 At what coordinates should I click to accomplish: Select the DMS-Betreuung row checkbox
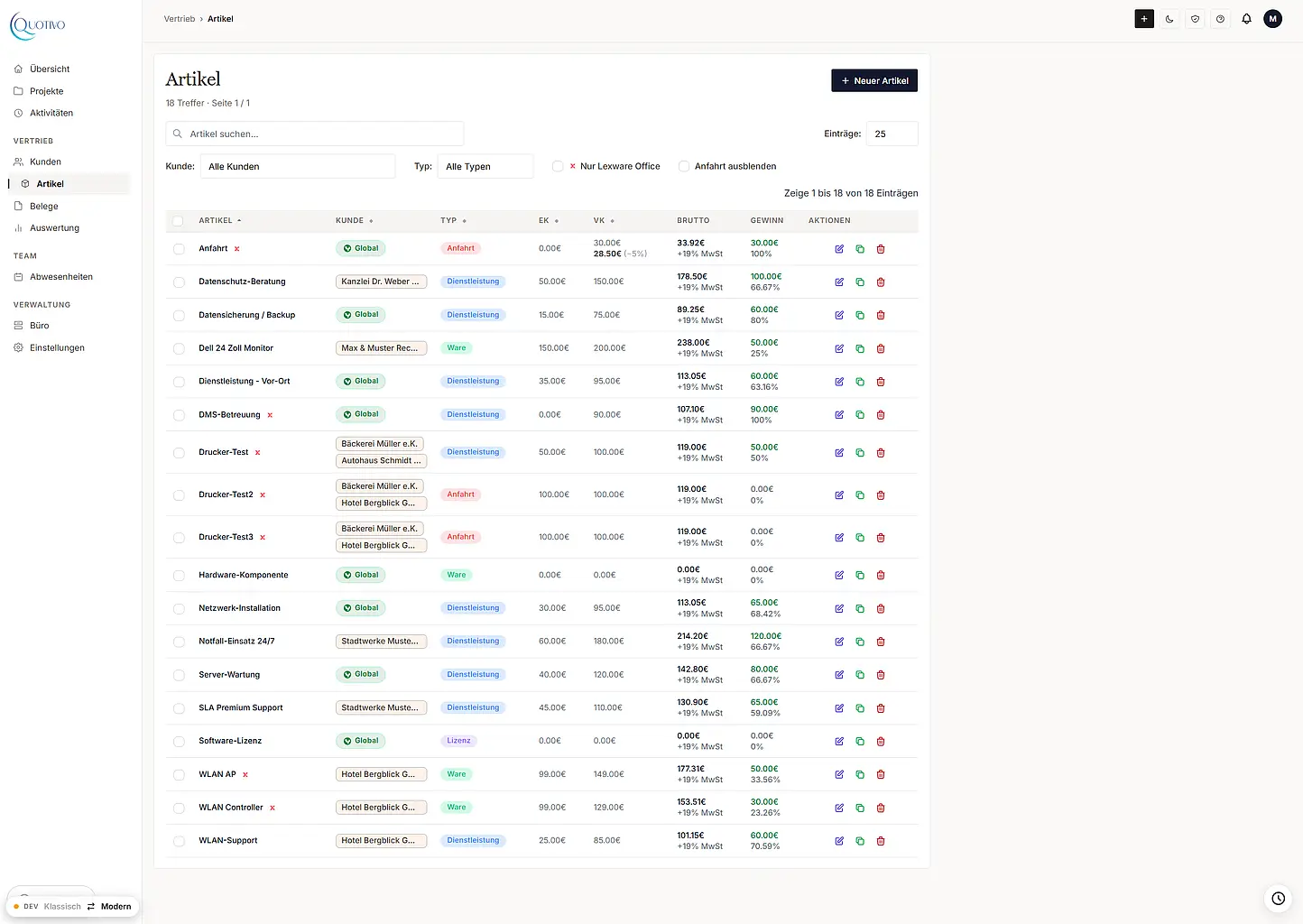point(179,415)
